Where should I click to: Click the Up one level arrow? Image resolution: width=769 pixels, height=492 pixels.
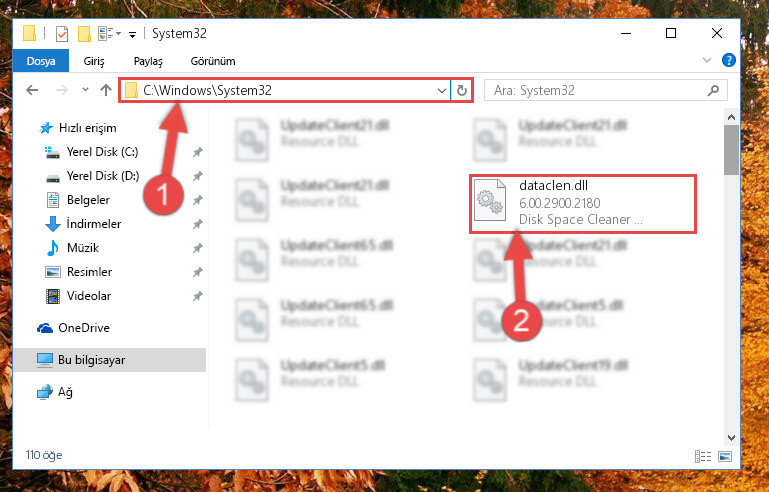pos(105,90)
